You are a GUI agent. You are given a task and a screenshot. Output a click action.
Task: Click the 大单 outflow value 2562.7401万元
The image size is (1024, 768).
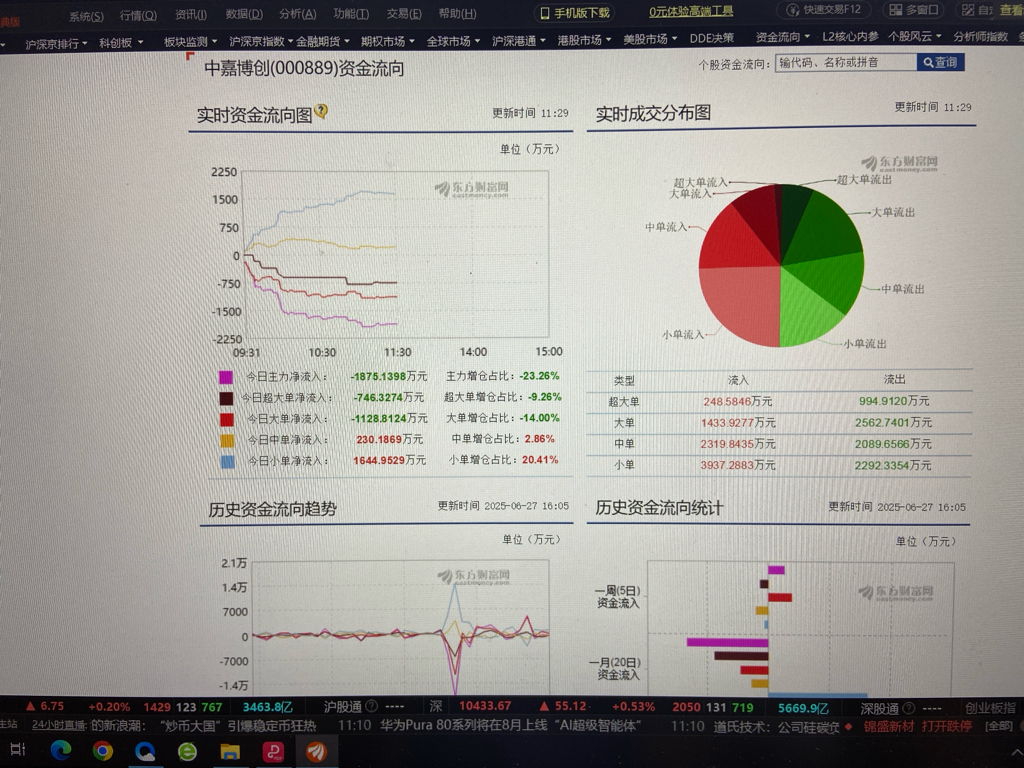893,423
